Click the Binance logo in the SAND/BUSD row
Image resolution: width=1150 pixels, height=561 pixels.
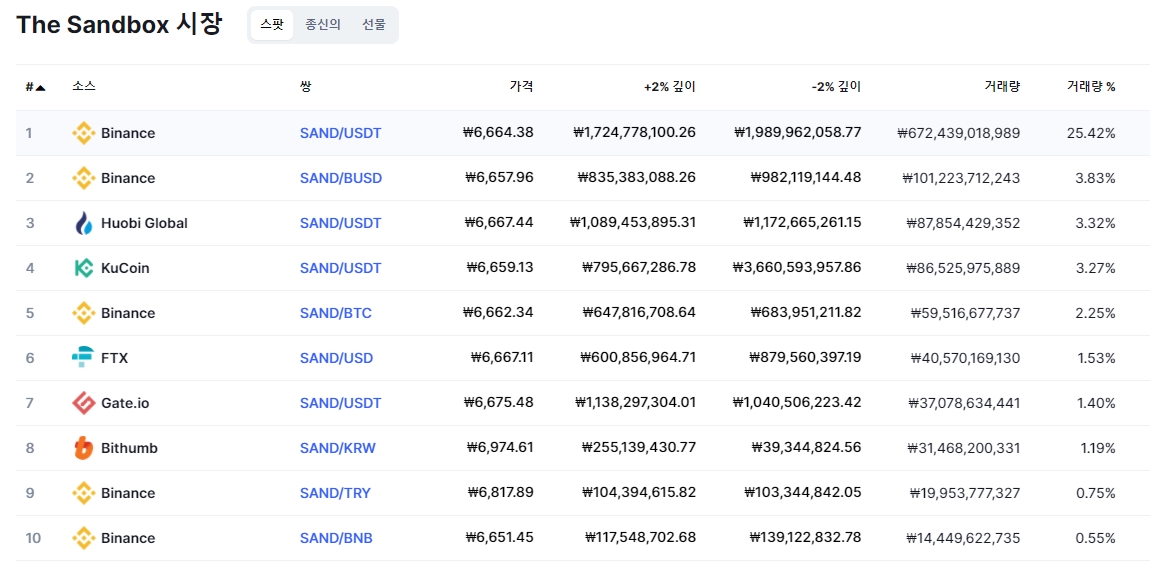click(84, 178)
